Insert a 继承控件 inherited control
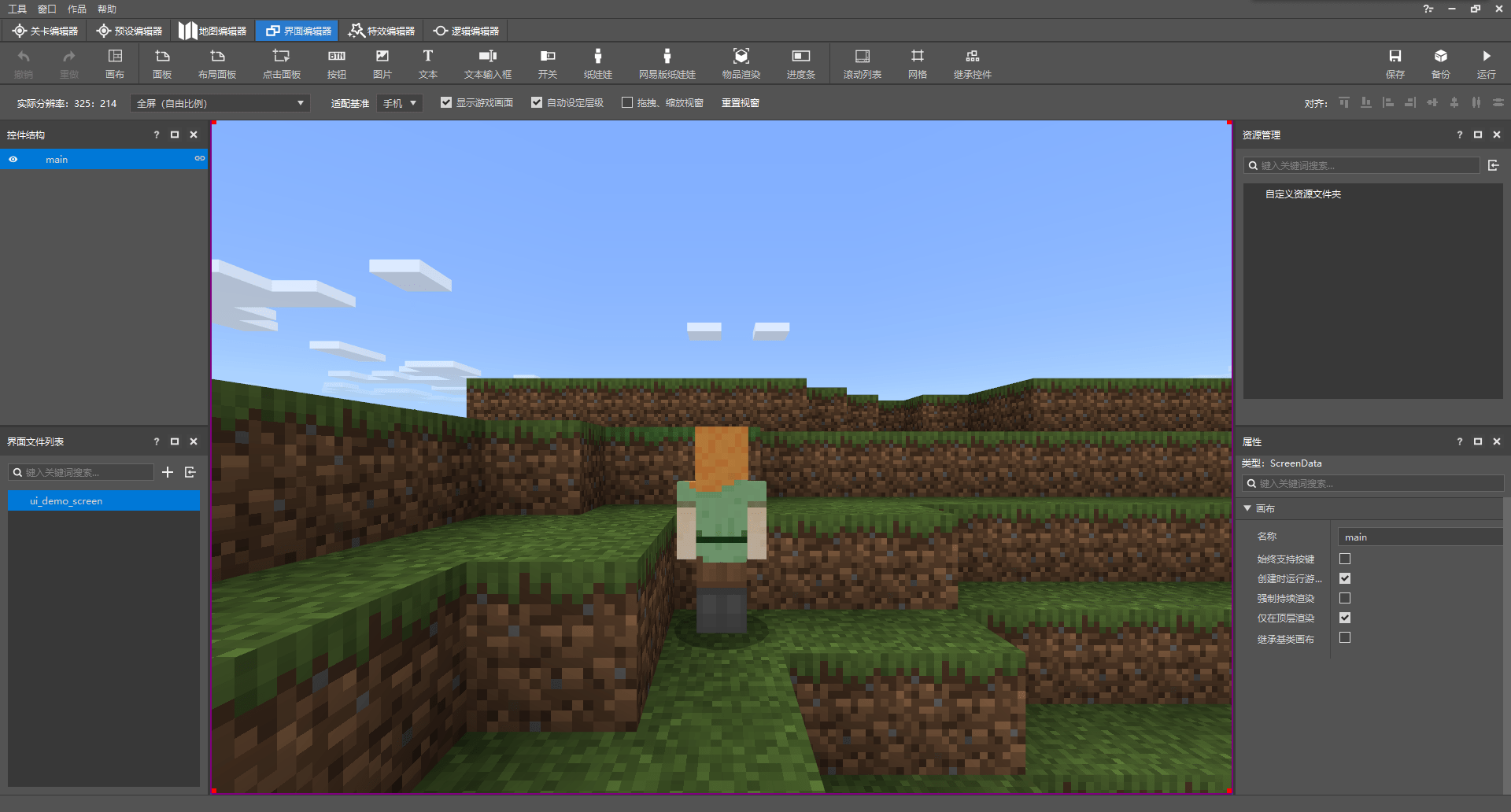1511x812 pixels. tap(973, 63)
